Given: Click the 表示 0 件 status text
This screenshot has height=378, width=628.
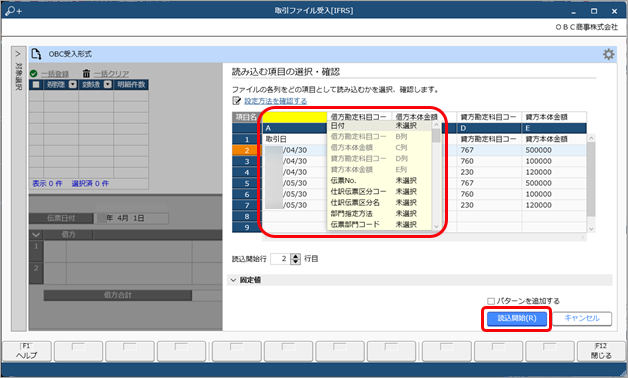Looking at the screenshot, I should click(47, 183).
